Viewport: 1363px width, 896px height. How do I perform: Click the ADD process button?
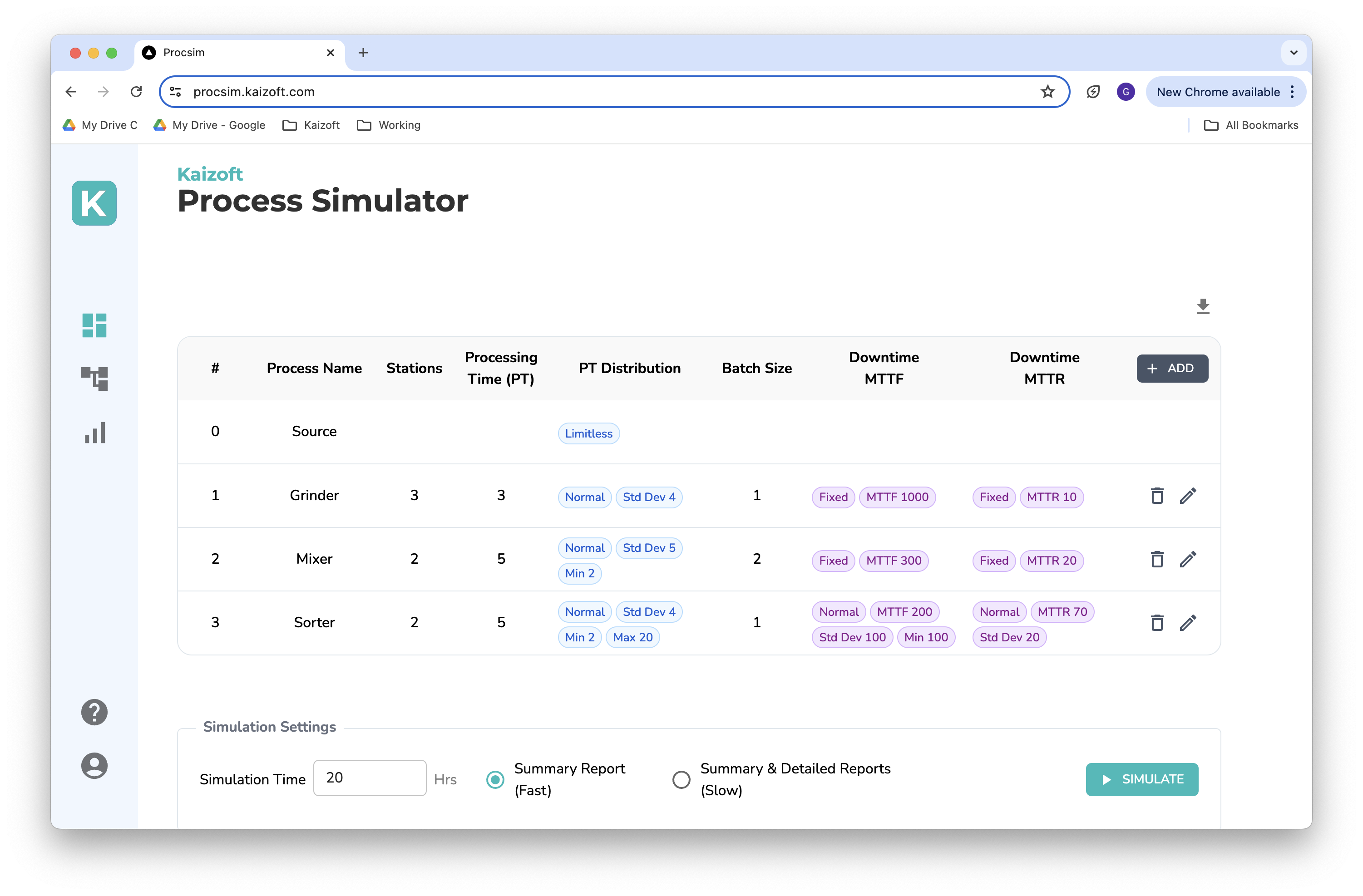pos(1172,368)
